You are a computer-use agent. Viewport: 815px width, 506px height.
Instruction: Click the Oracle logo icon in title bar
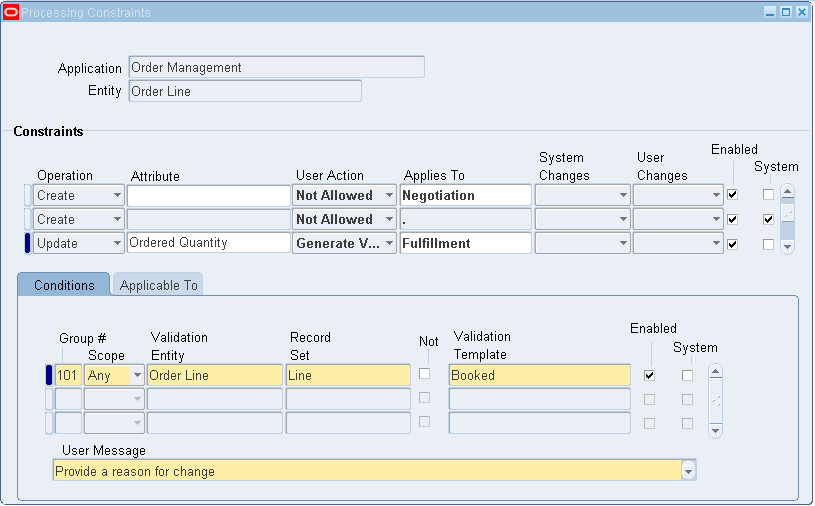(x=10, y=12)
